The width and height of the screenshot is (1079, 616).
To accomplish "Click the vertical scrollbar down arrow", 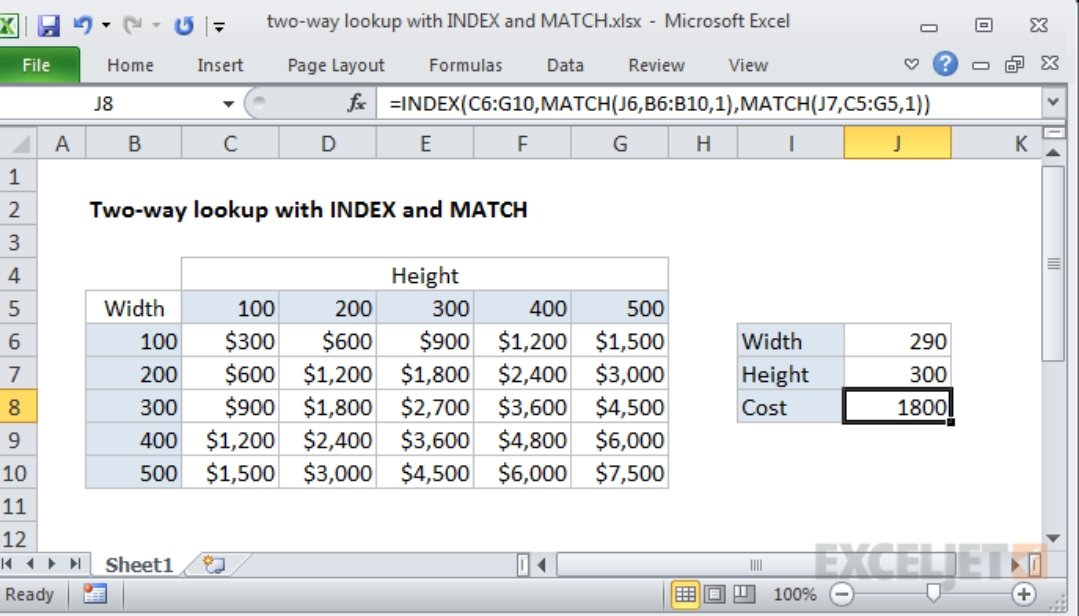I will pos(1054,538).
